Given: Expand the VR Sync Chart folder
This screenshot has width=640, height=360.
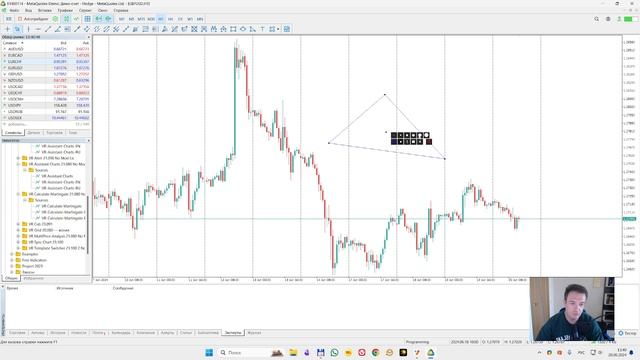Looking at the screenshot, I should pos(18,242).
